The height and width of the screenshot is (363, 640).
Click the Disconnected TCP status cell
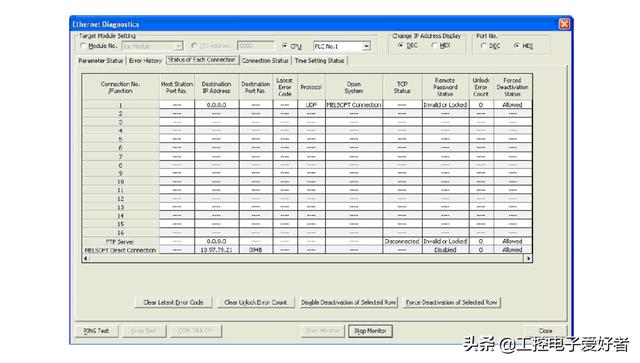point(402,242)
